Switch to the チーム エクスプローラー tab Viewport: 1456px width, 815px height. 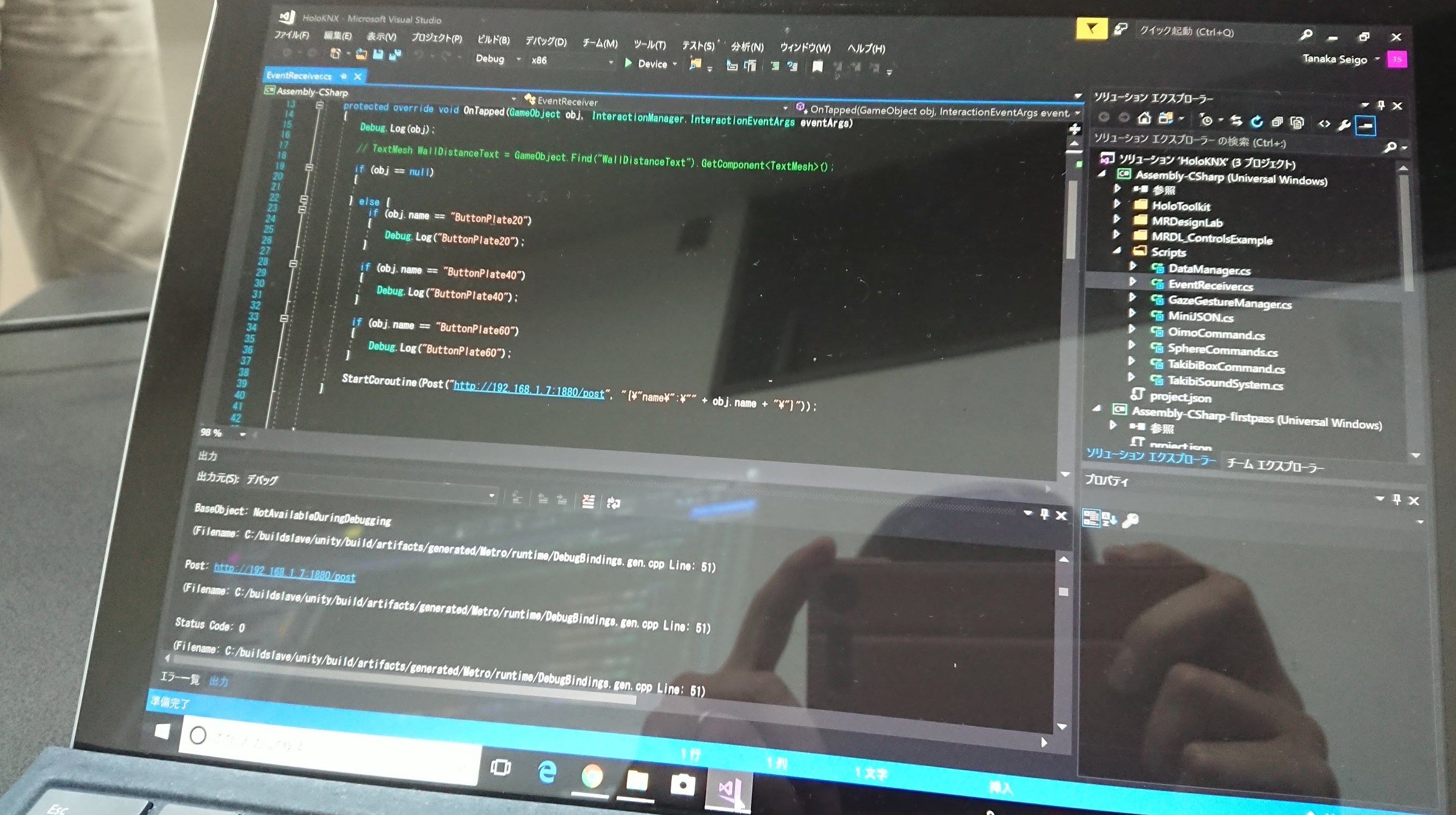pos(1275,465)
